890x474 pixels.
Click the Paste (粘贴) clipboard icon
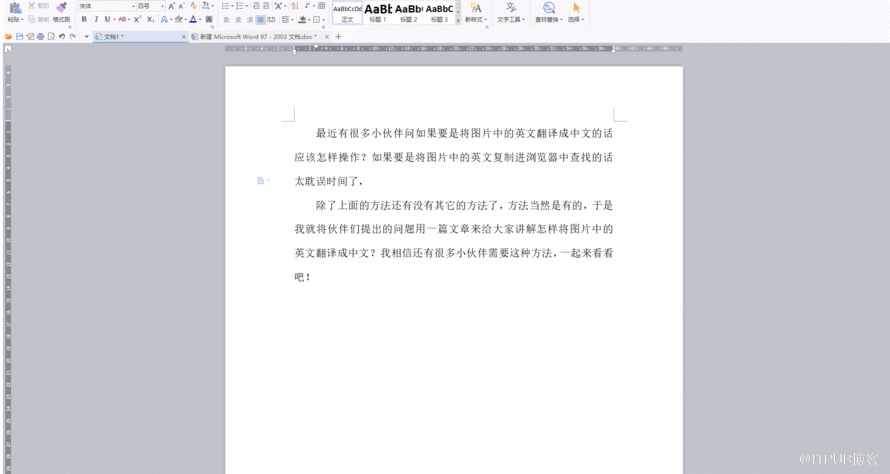click(x=15, y=8)
